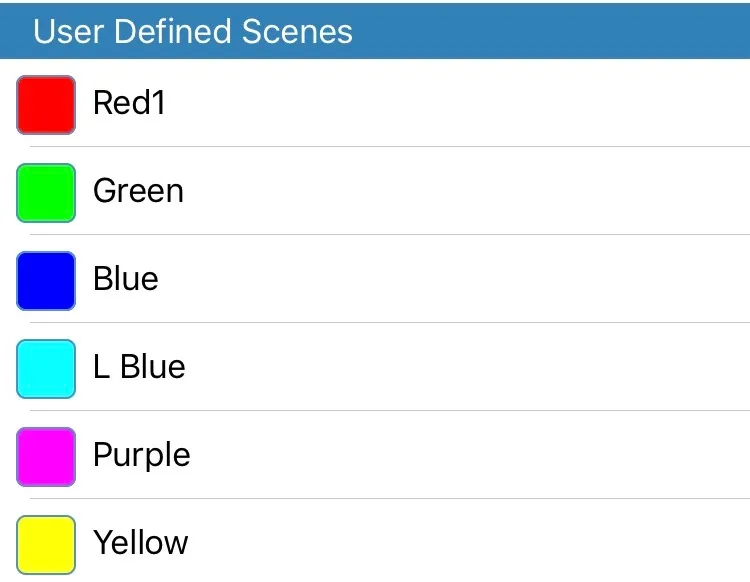Screen dimensions: 750x582
Task: Choose the Green scene name
Action: point(138,190)
